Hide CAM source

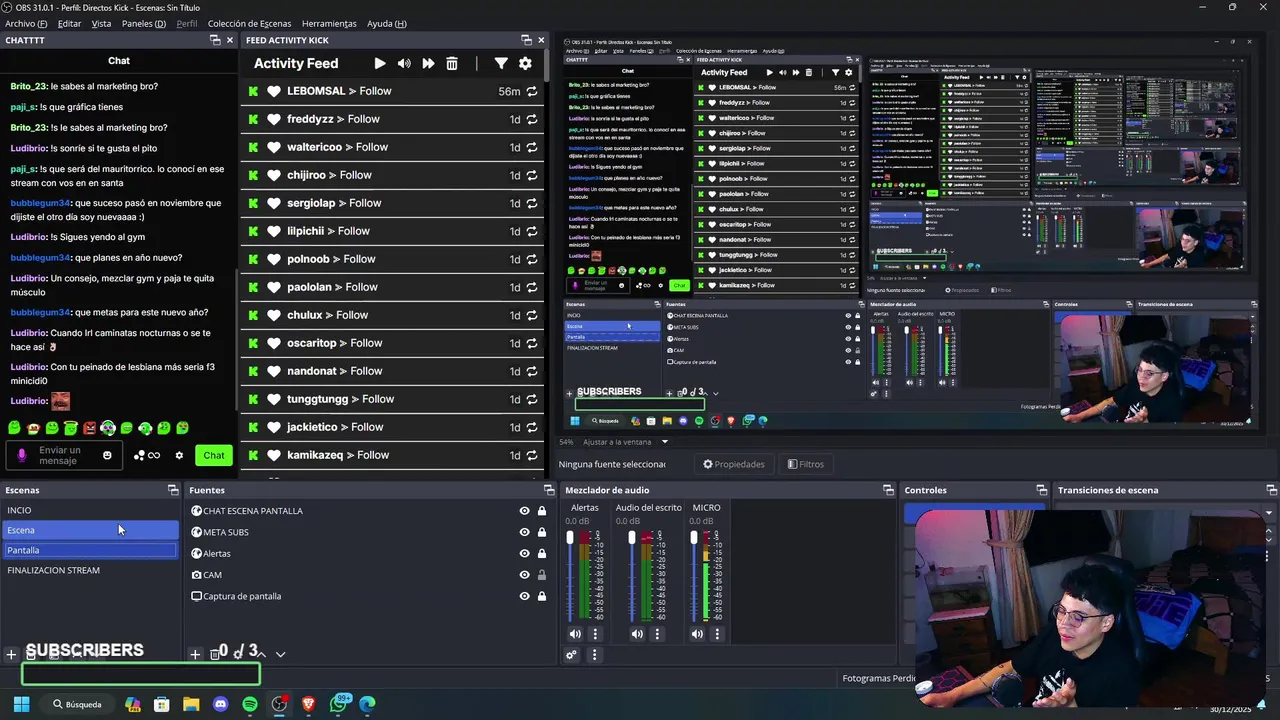(524, 575)
